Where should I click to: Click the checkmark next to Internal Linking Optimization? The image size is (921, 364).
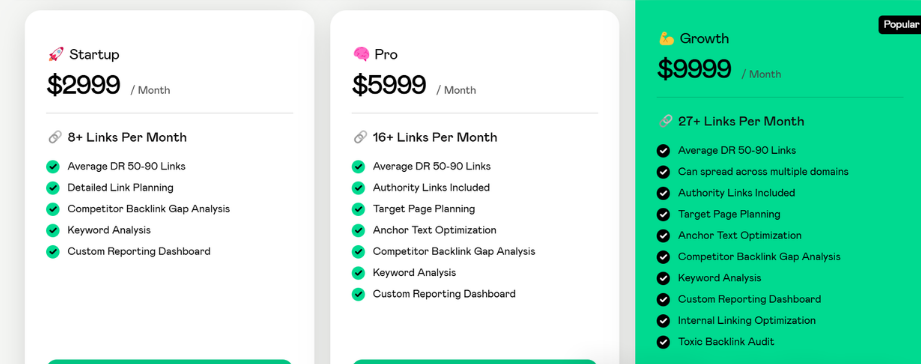[x=663, y=321]
